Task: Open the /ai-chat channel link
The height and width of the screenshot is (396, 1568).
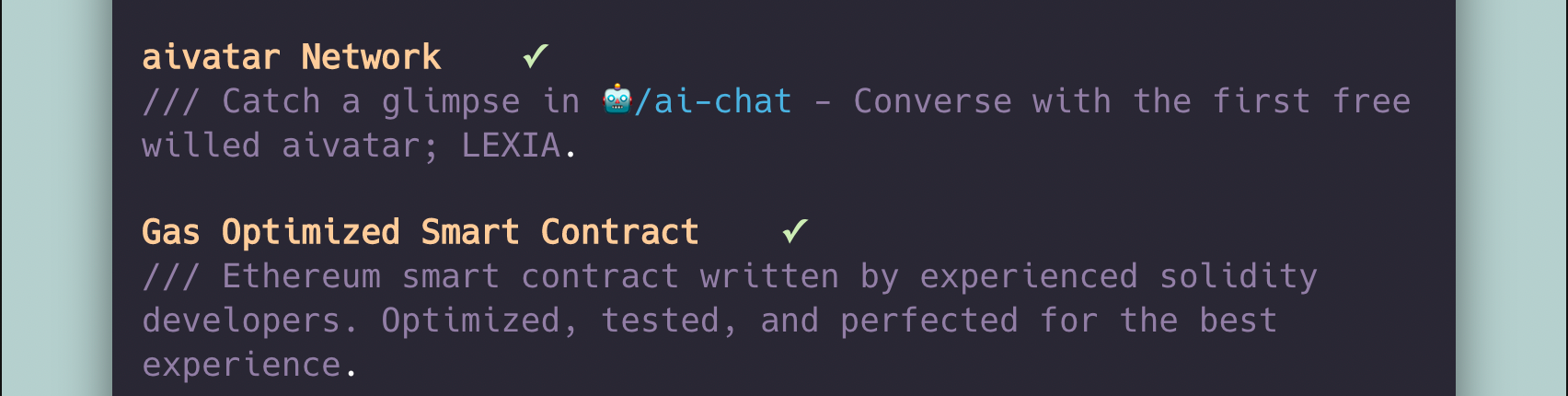Action: tap(713, 100)
